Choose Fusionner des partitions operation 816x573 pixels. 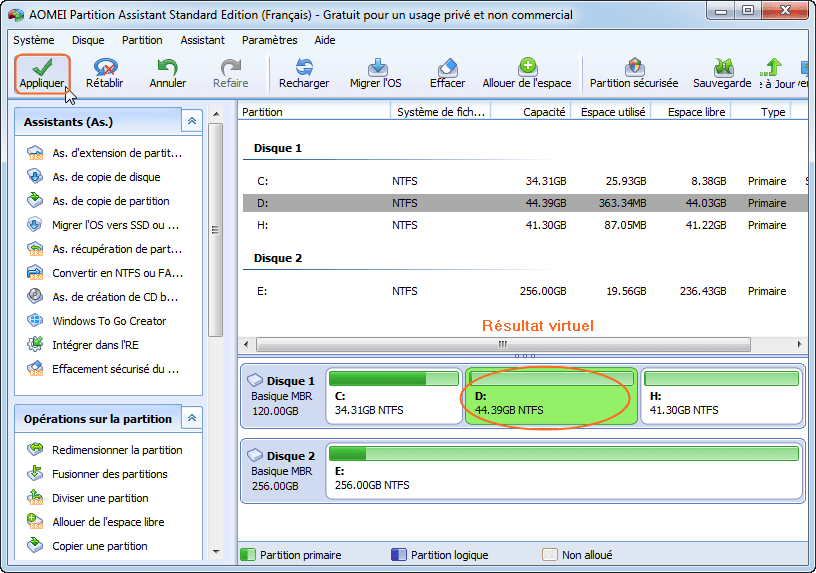(97, 474)
